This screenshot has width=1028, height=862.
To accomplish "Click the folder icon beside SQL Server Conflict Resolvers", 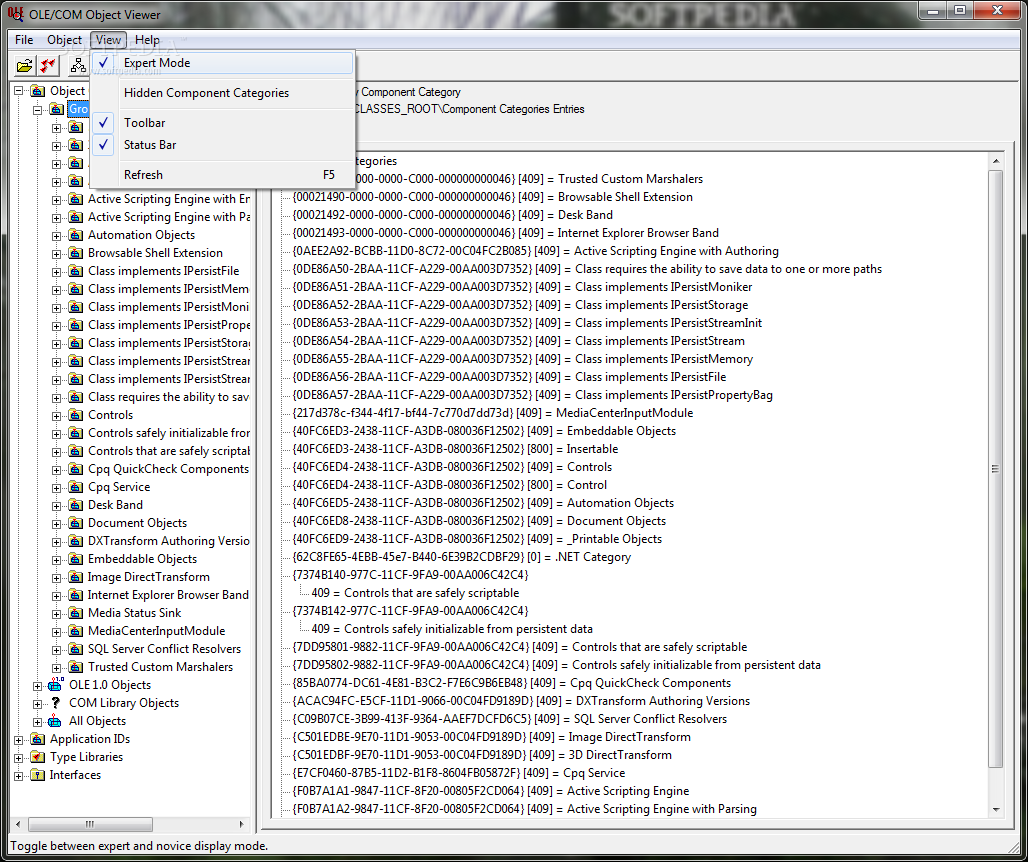I will 76,649.
